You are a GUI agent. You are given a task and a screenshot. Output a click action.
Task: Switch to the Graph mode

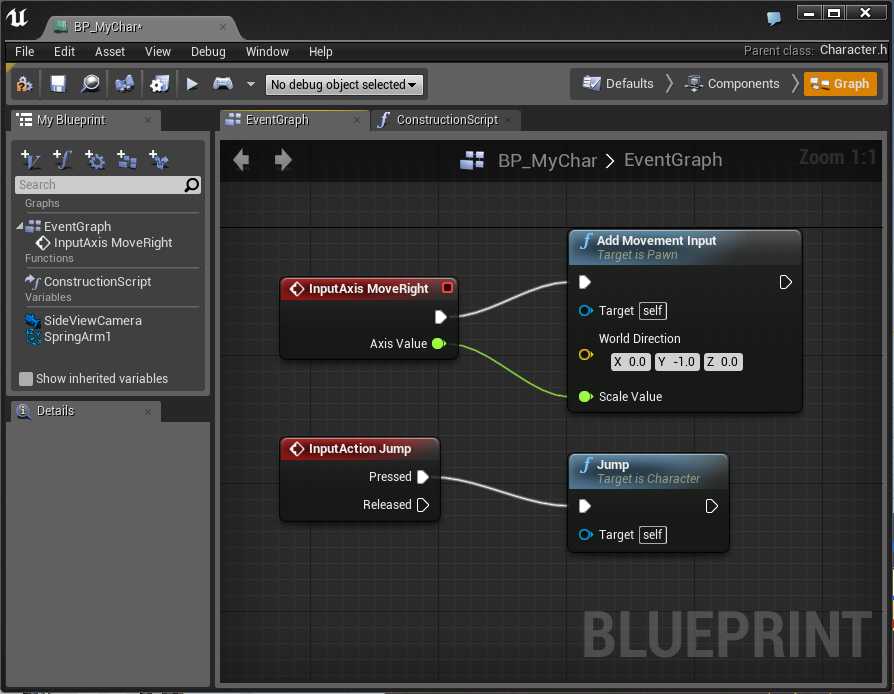840,84
